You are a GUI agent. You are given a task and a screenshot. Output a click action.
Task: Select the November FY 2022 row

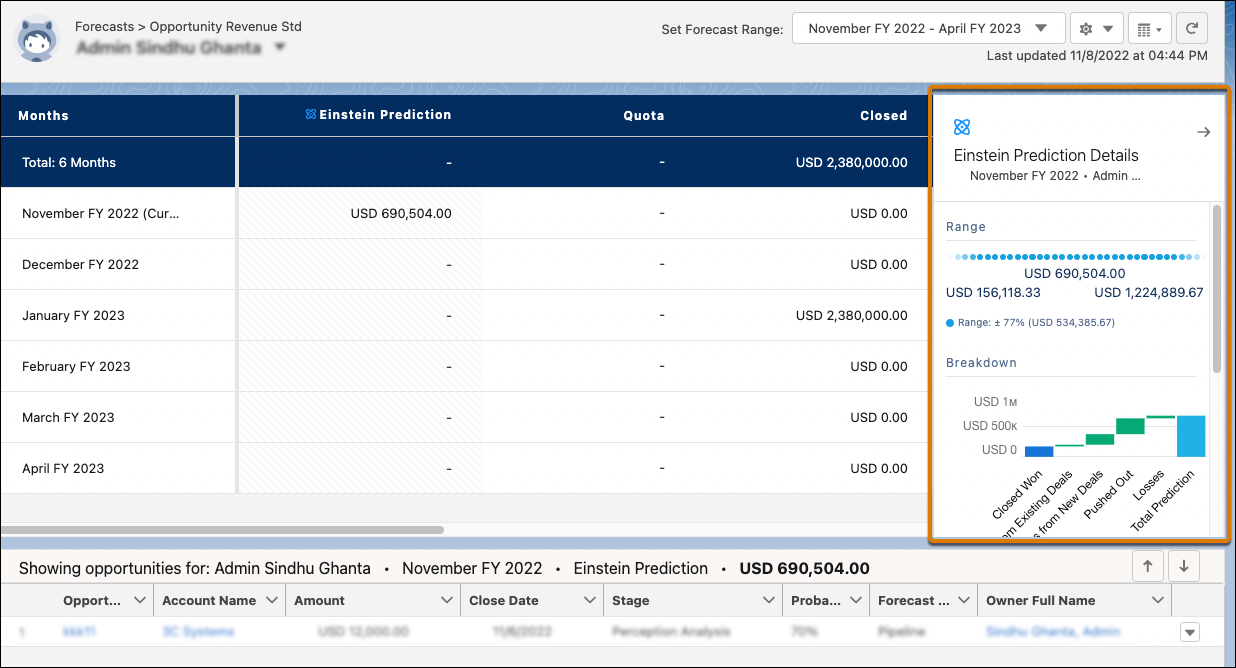[100, 213]
